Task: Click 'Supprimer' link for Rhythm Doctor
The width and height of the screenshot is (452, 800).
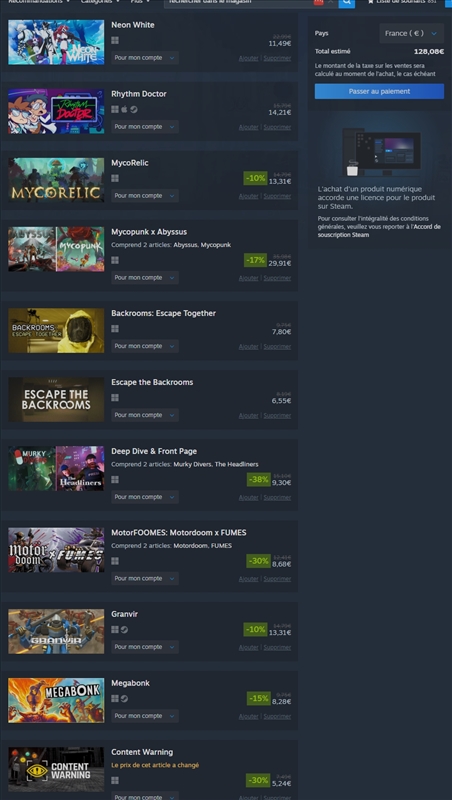Action: [x=277, y=127]
